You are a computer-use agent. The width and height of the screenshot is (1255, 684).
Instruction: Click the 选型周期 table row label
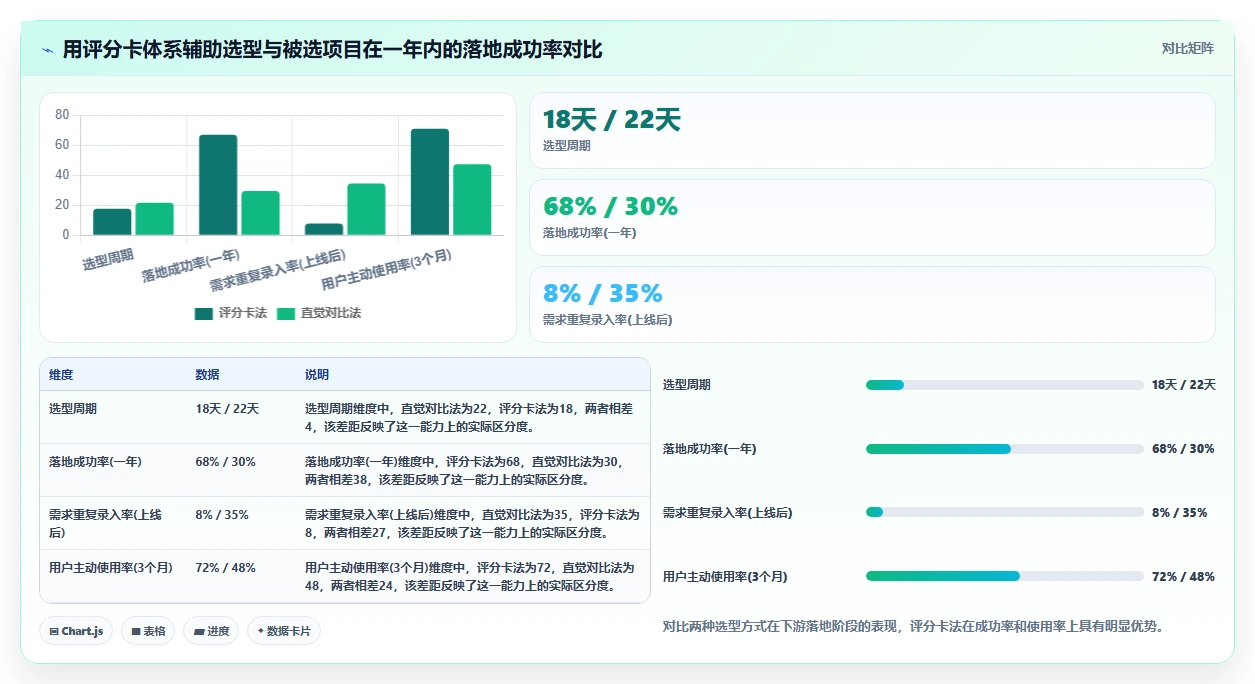(73, 409)
